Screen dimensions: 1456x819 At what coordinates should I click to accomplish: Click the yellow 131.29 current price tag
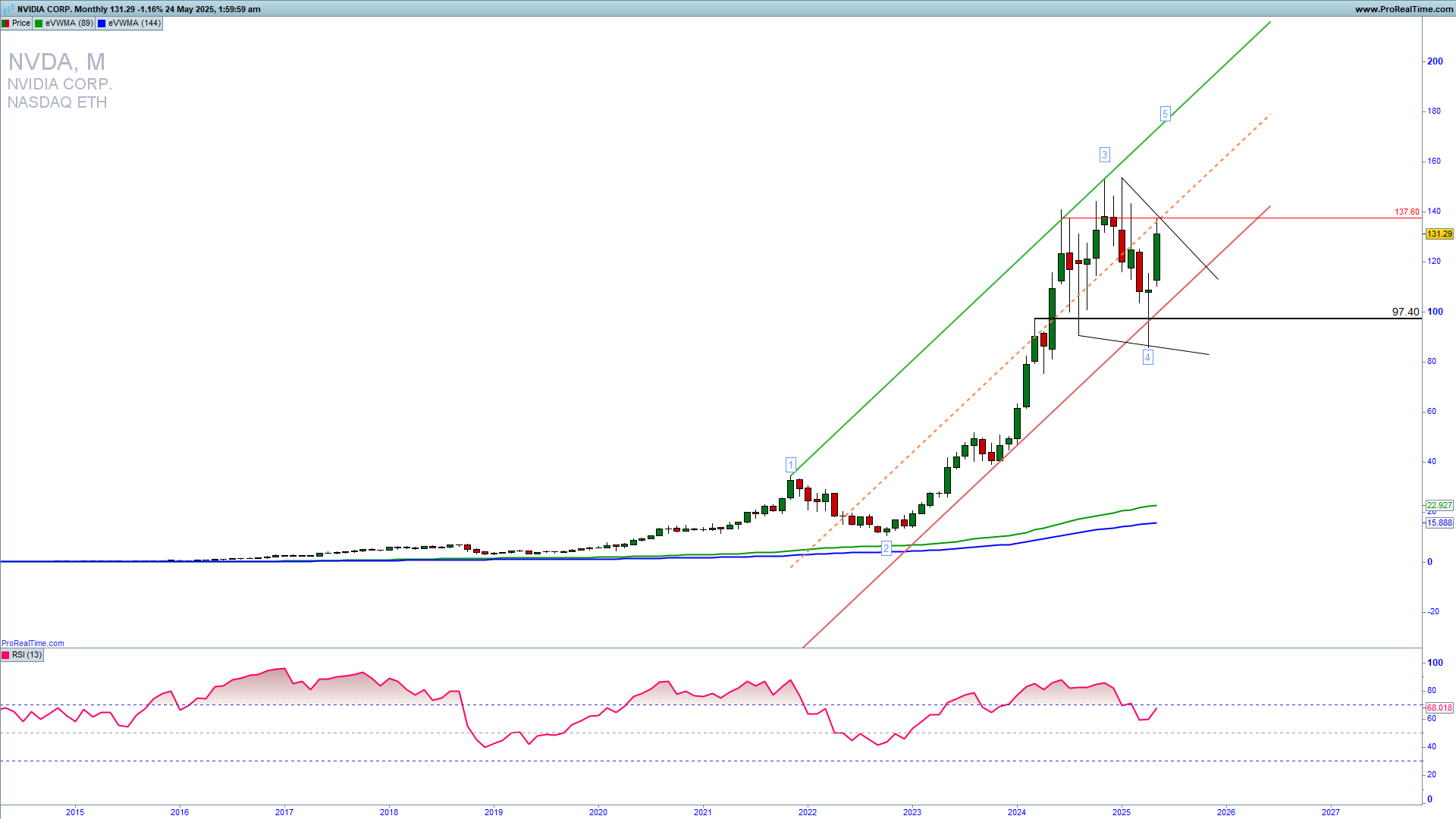coord(1439,234)
